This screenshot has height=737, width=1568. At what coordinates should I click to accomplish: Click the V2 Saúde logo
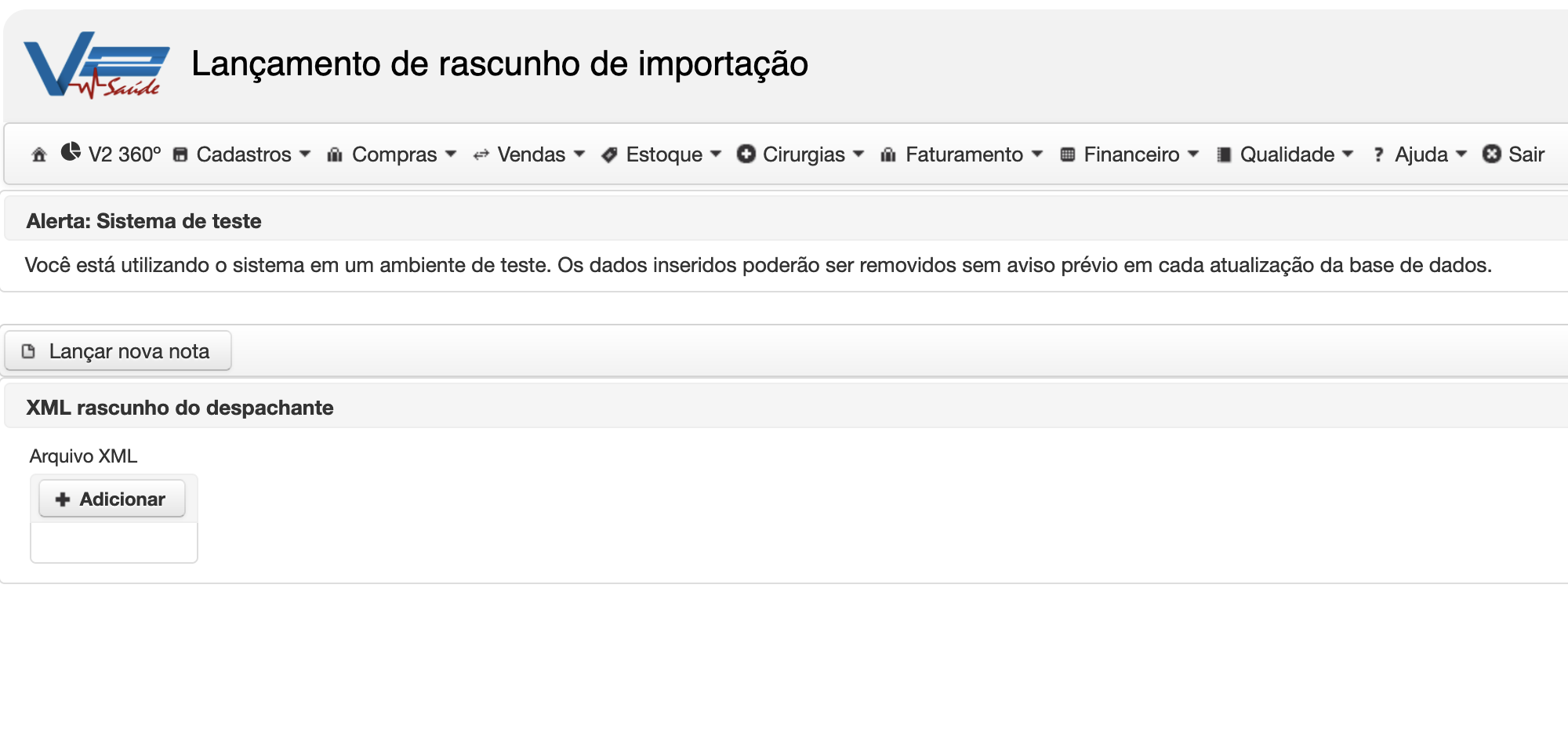click(x=96, y=65)
